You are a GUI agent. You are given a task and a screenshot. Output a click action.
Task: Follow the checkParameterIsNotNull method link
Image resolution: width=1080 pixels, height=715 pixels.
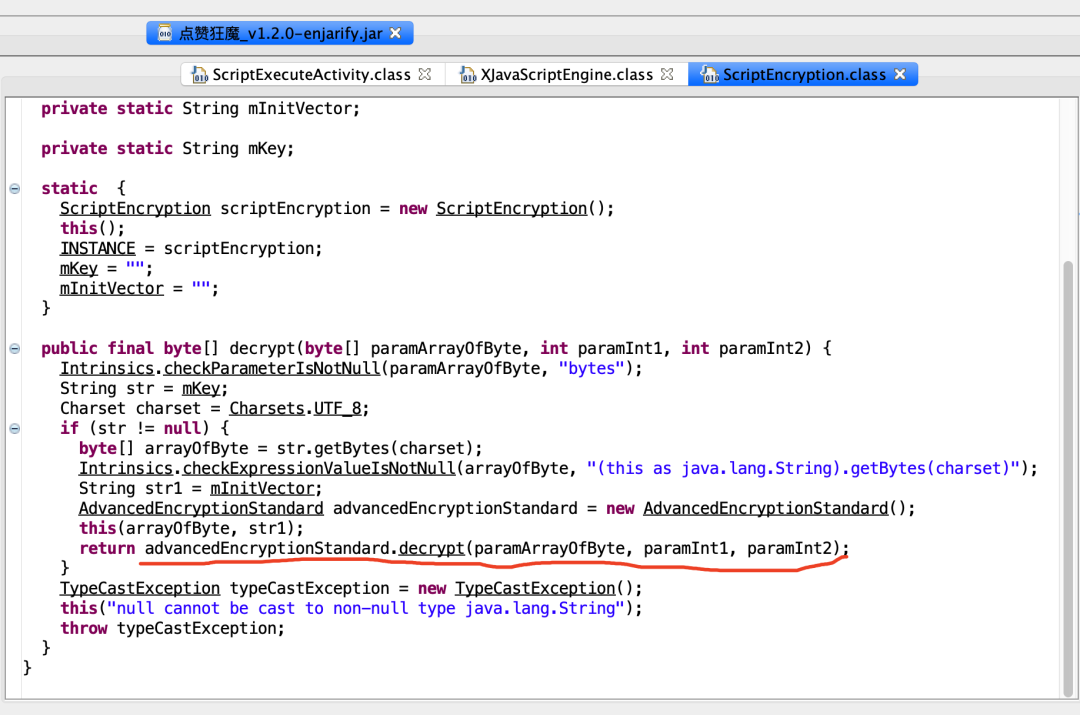point(271,368)
